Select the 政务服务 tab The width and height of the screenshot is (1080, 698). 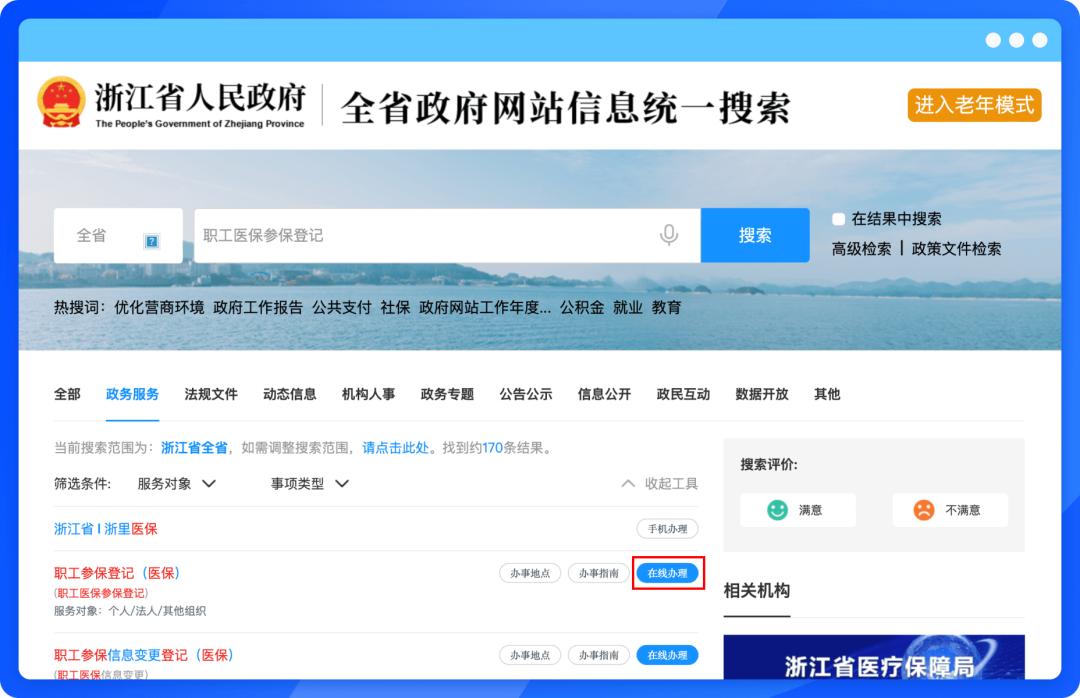coord(132,394)
